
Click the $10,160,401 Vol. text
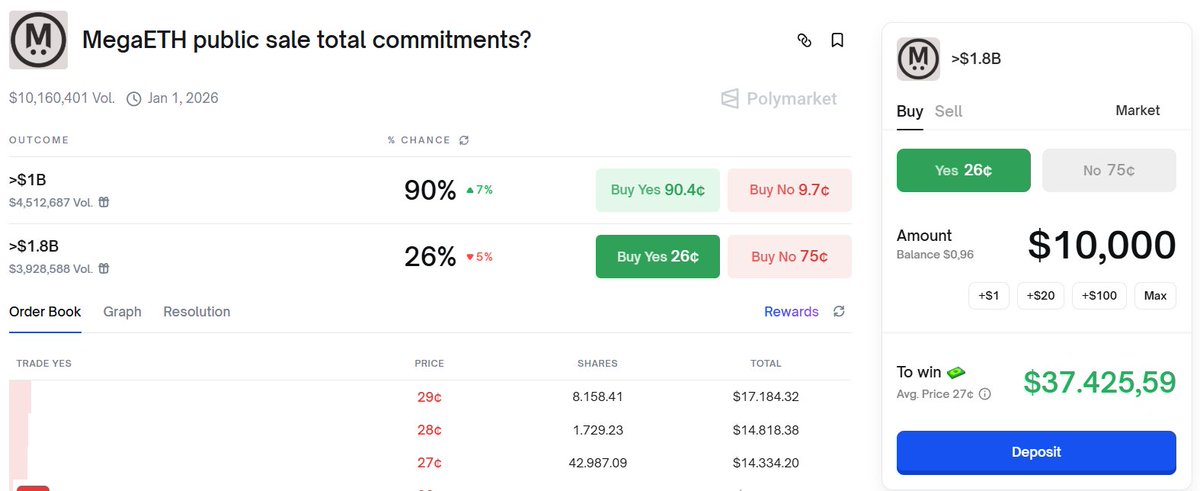pyautogui.click(x=62, y=98)
